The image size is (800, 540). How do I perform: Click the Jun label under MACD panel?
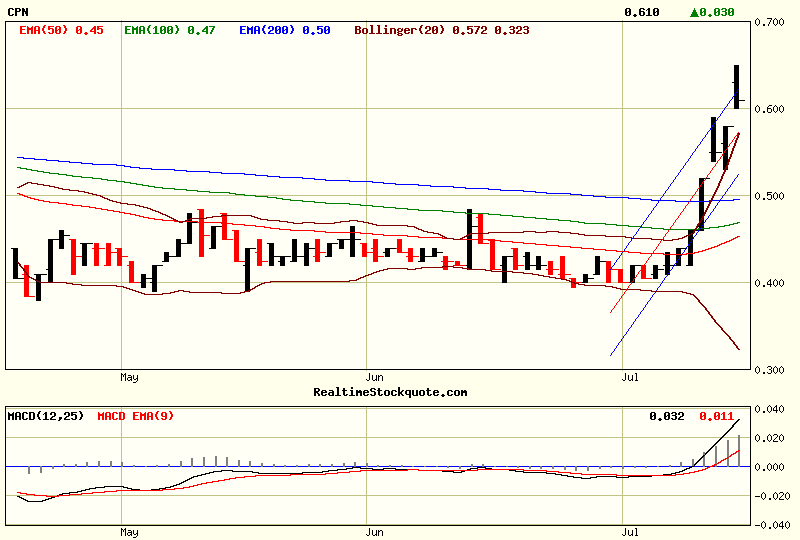[x=374, y=532]
